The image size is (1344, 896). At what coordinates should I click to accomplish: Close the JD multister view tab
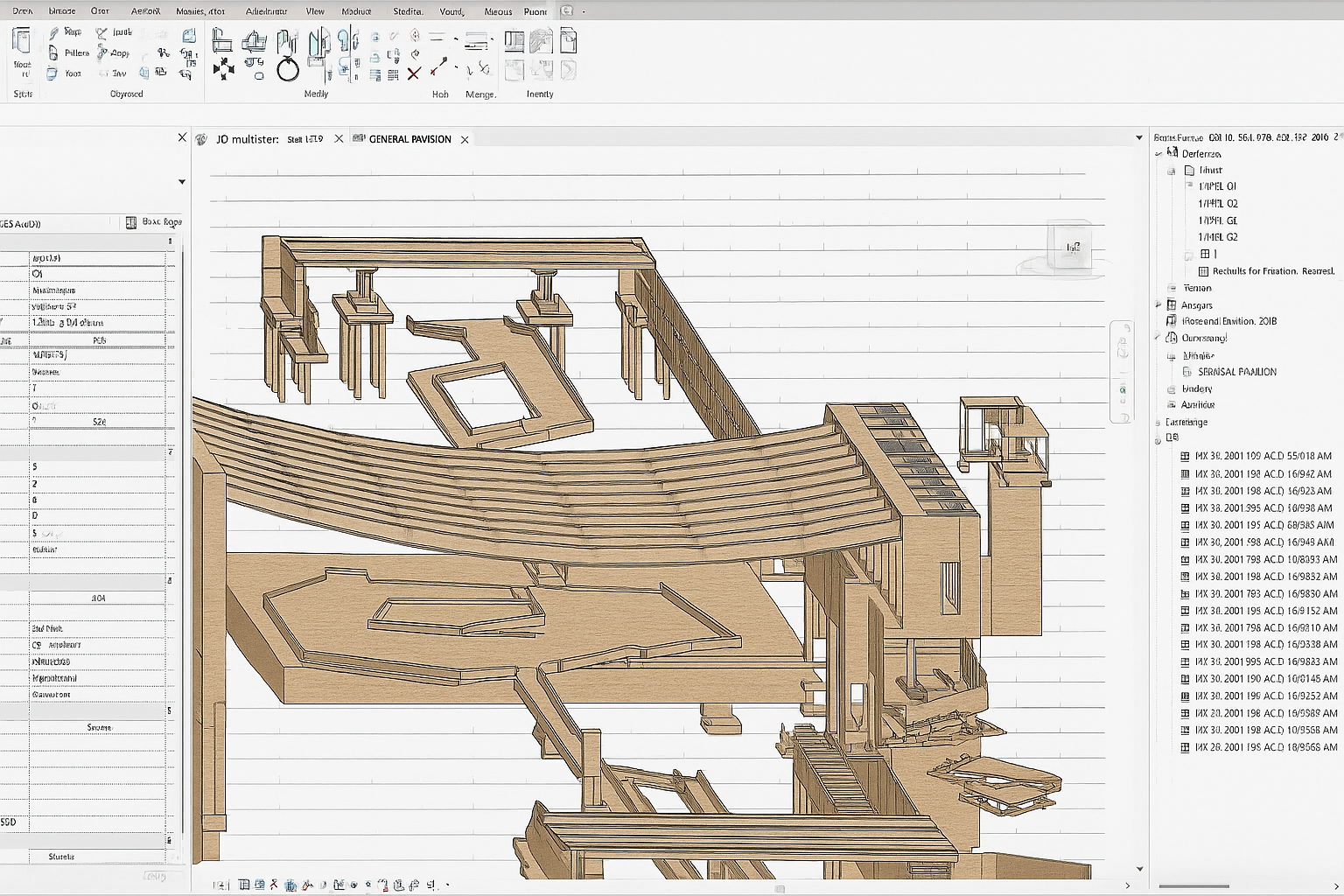click(x=339, y=139)
